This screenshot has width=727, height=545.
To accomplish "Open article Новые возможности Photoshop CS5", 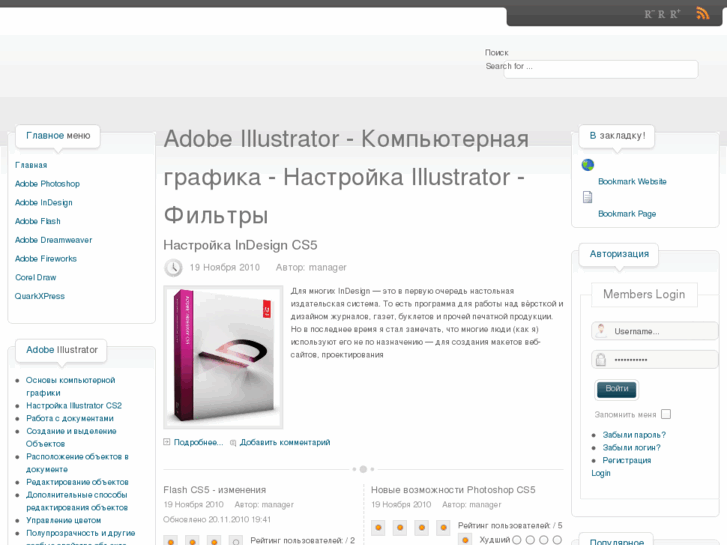I will 453,490.
